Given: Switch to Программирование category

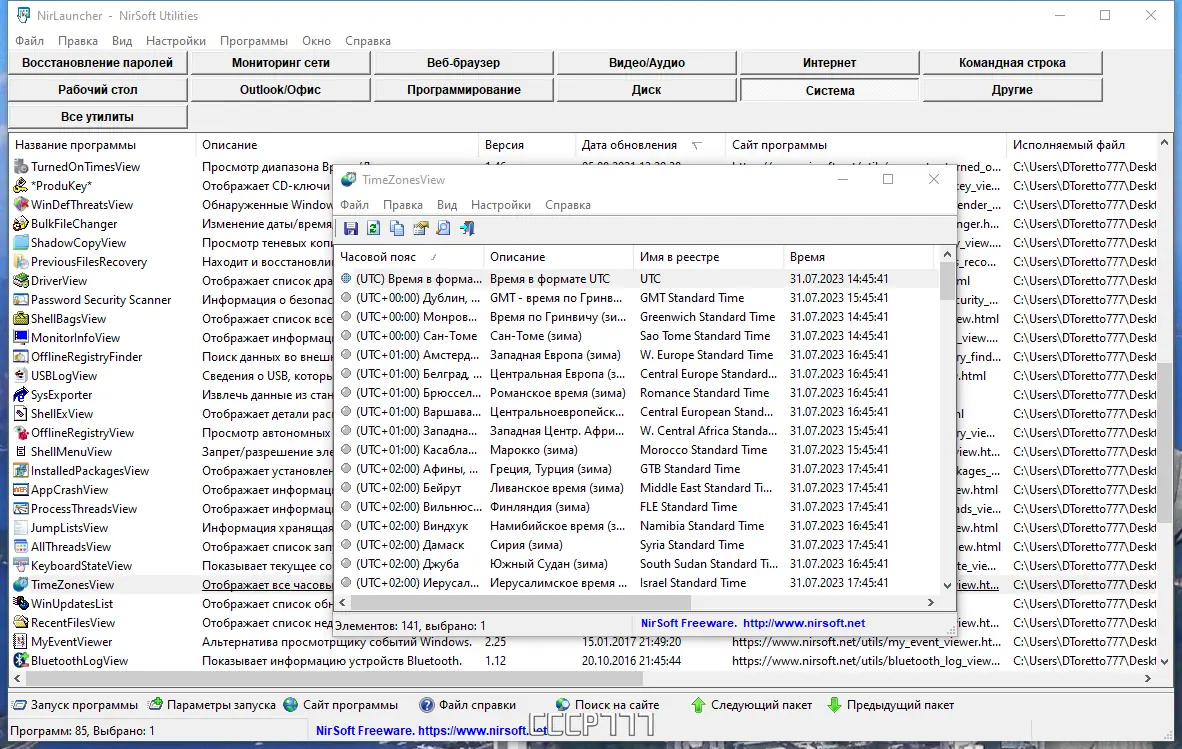Looking at the screenshot, I should click(x=464, y=90).
